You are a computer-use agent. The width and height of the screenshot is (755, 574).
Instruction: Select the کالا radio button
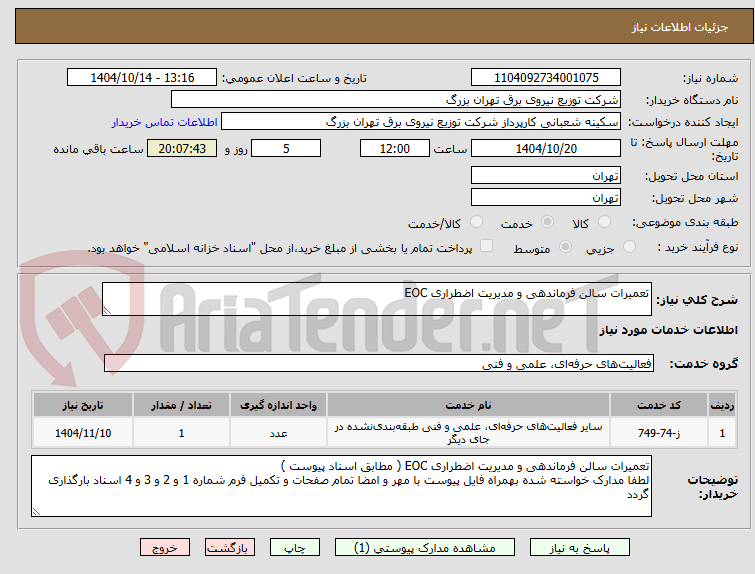(604, 222)
